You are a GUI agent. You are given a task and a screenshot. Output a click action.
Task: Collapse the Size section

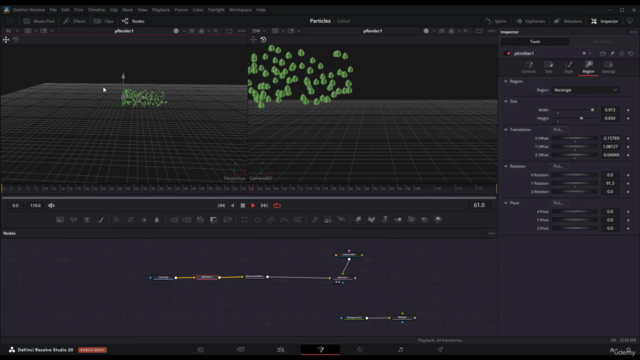pyautogui.click(x=506, y=101)
